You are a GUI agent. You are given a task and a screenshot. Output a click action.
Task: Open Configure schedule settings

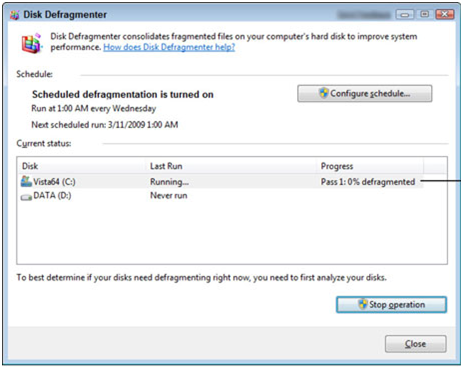(365, 94)
